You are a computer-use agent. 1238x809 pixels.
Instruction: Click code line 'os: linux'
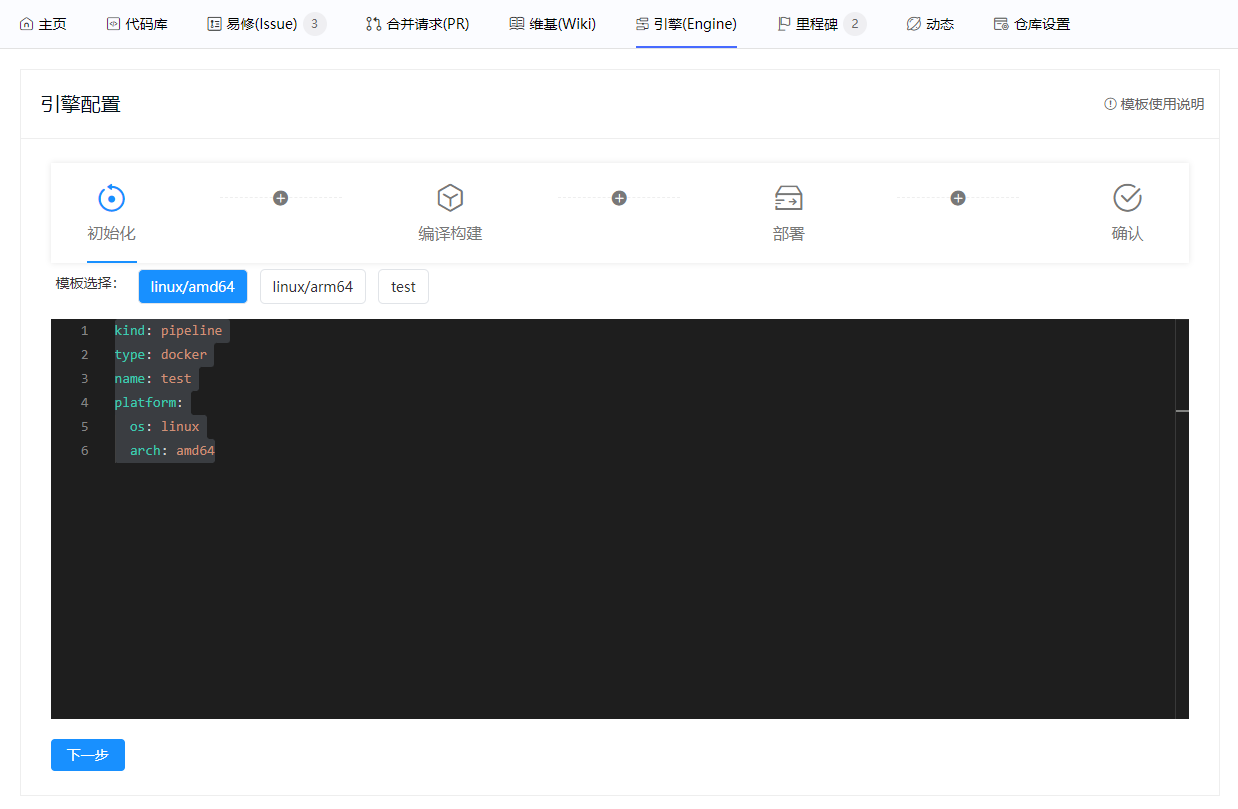[x=164, y=427]
